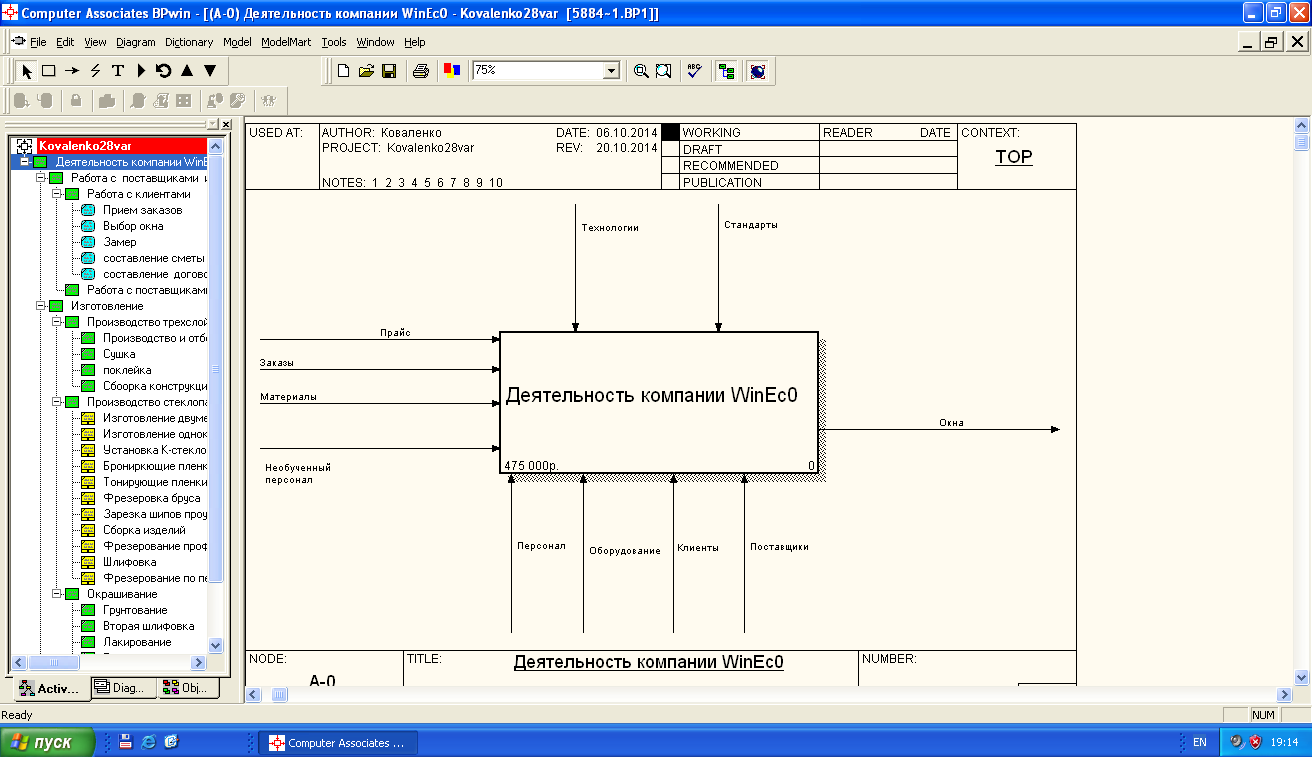The width and height of the screenshot is (1312, 757).
Task: Select поклейка in the tree
Action: (127, 370)
